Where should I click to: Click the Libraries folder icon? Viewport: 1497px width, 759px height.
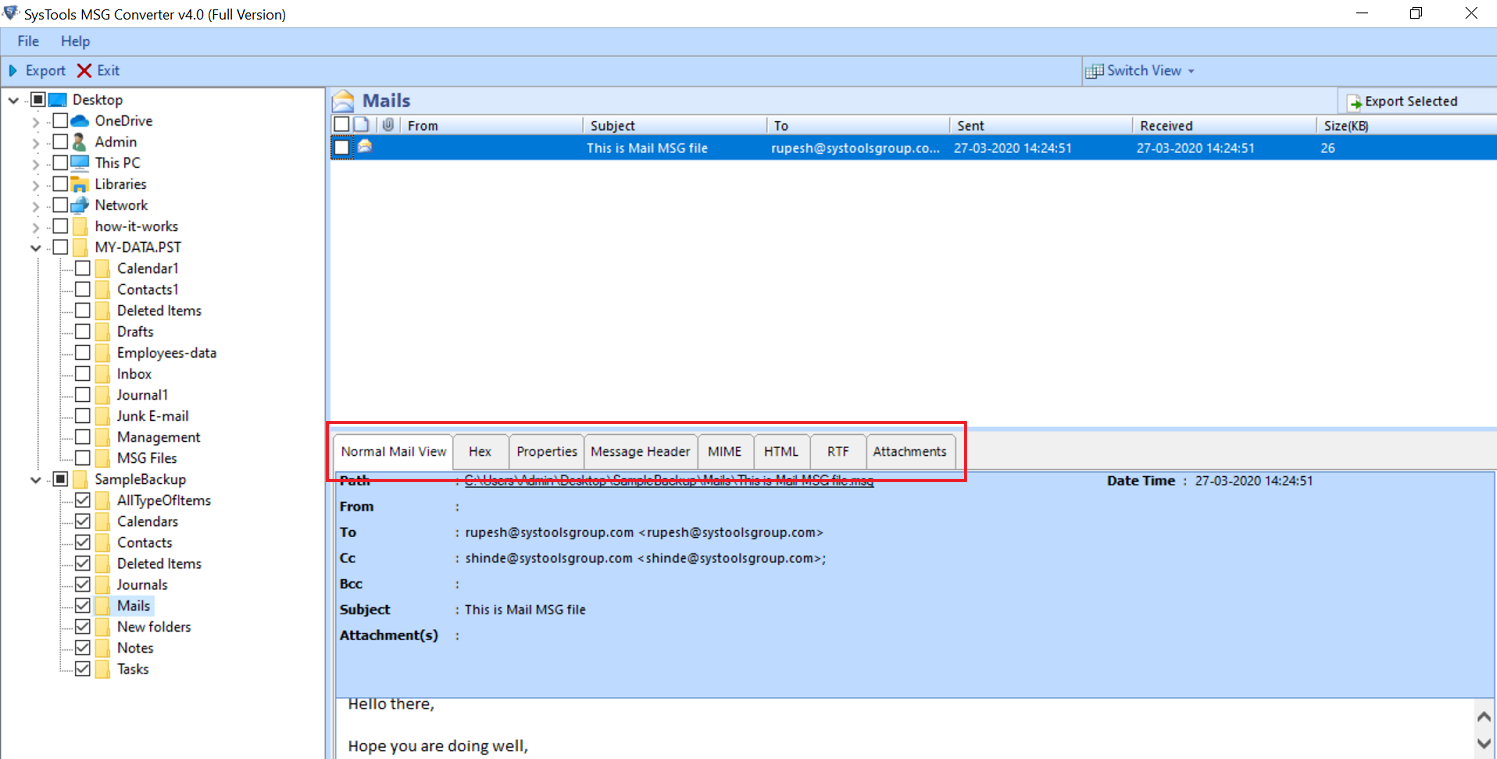click(x=80, y=184)
